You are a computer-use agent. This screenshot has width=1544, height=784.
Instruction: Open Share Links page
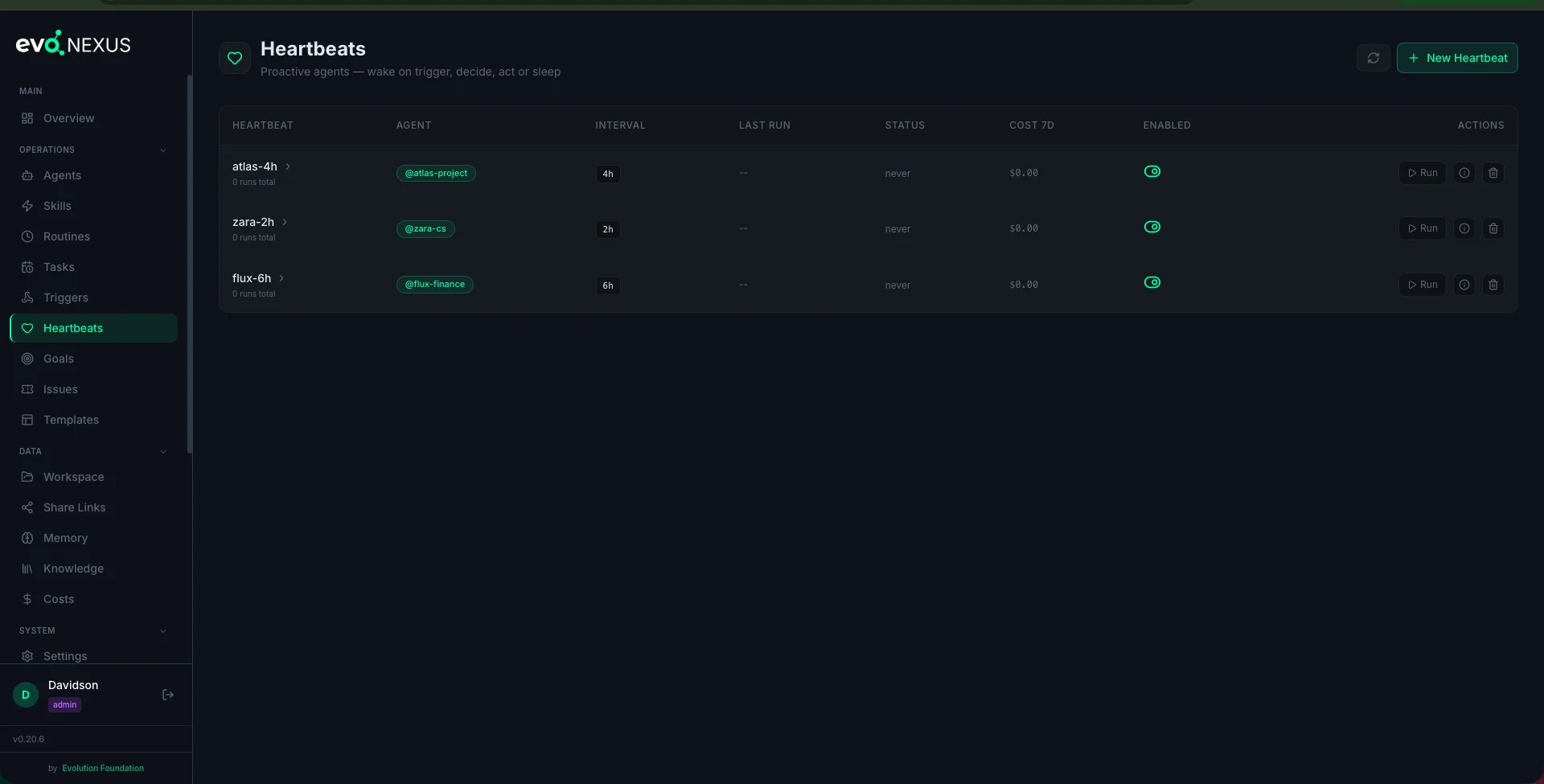[93, 507]
